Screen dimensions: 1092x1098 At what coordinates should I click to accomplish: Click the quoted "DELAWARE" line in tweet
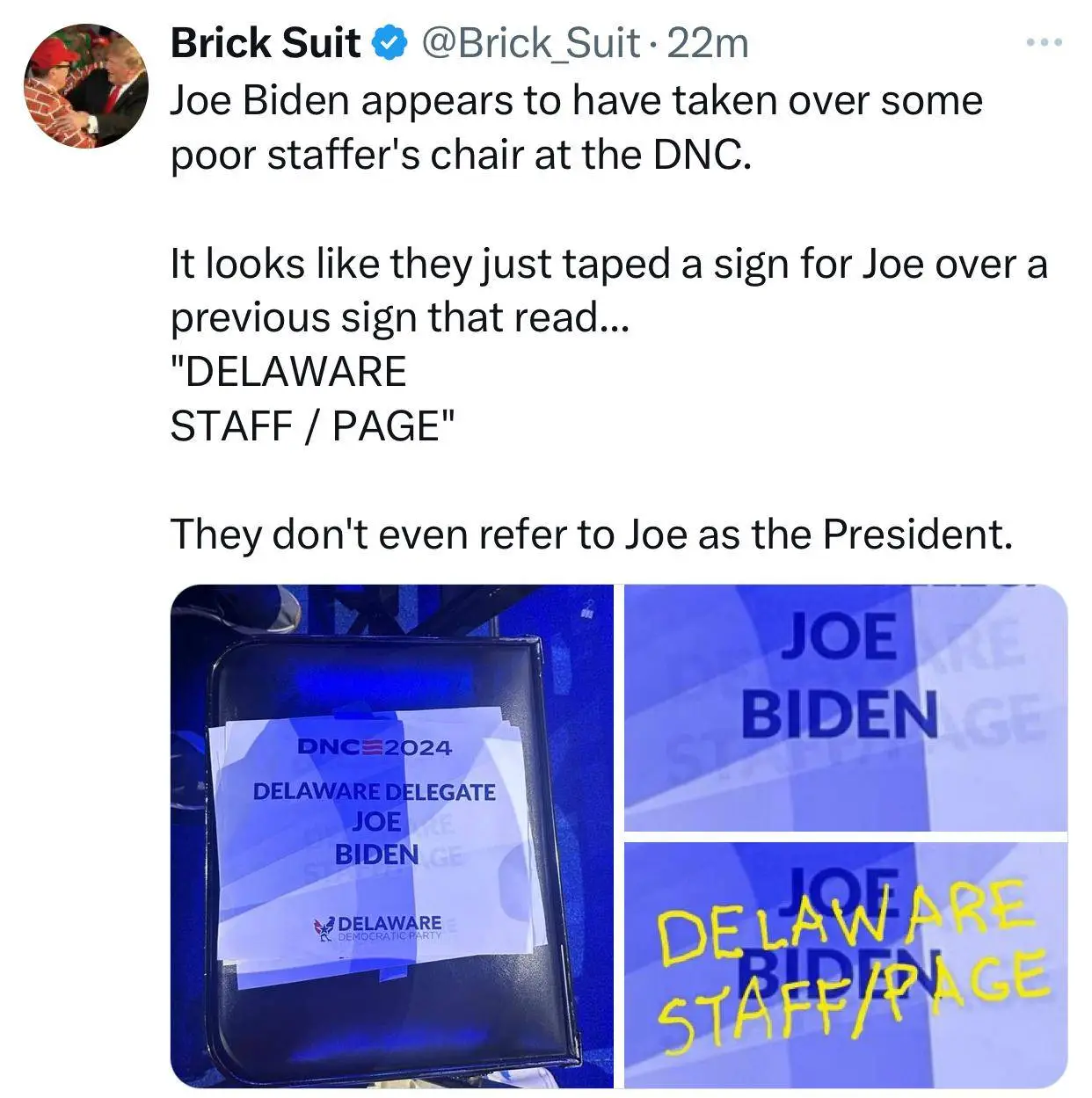pos(288,371)
